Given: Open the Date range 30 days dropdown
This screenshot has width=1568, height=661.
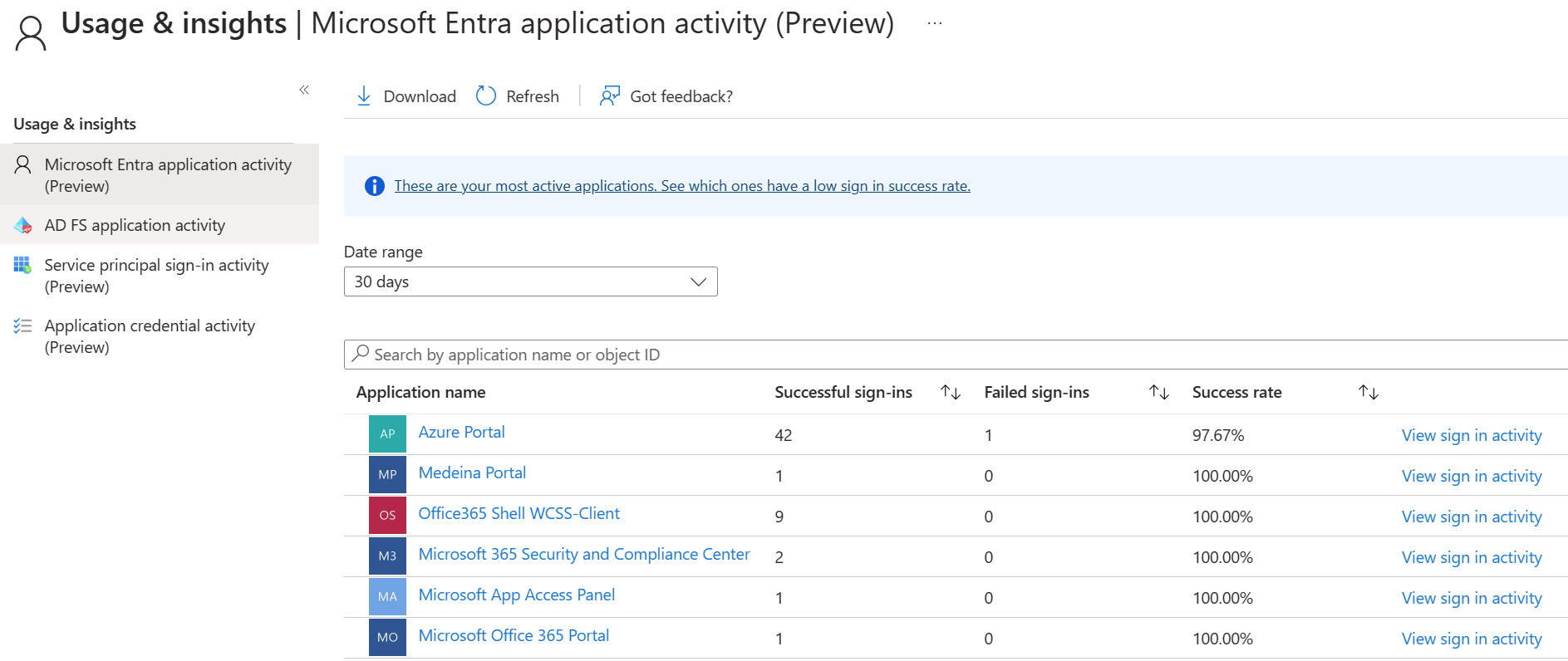Looking at the screenshot, I should point(531,282).
